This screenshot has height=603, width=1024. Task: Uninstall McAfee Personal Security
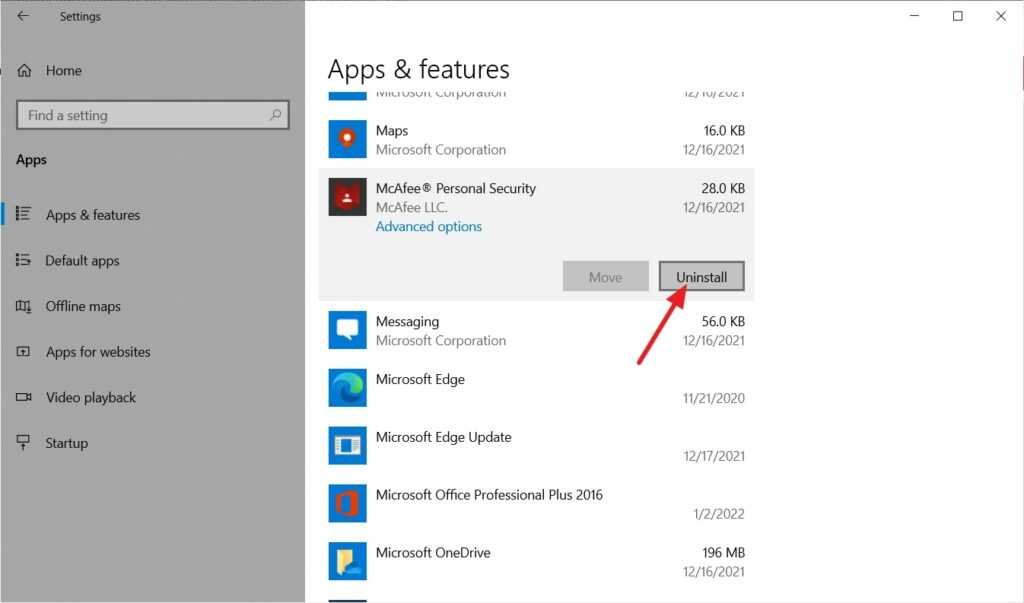click(701, 277)
